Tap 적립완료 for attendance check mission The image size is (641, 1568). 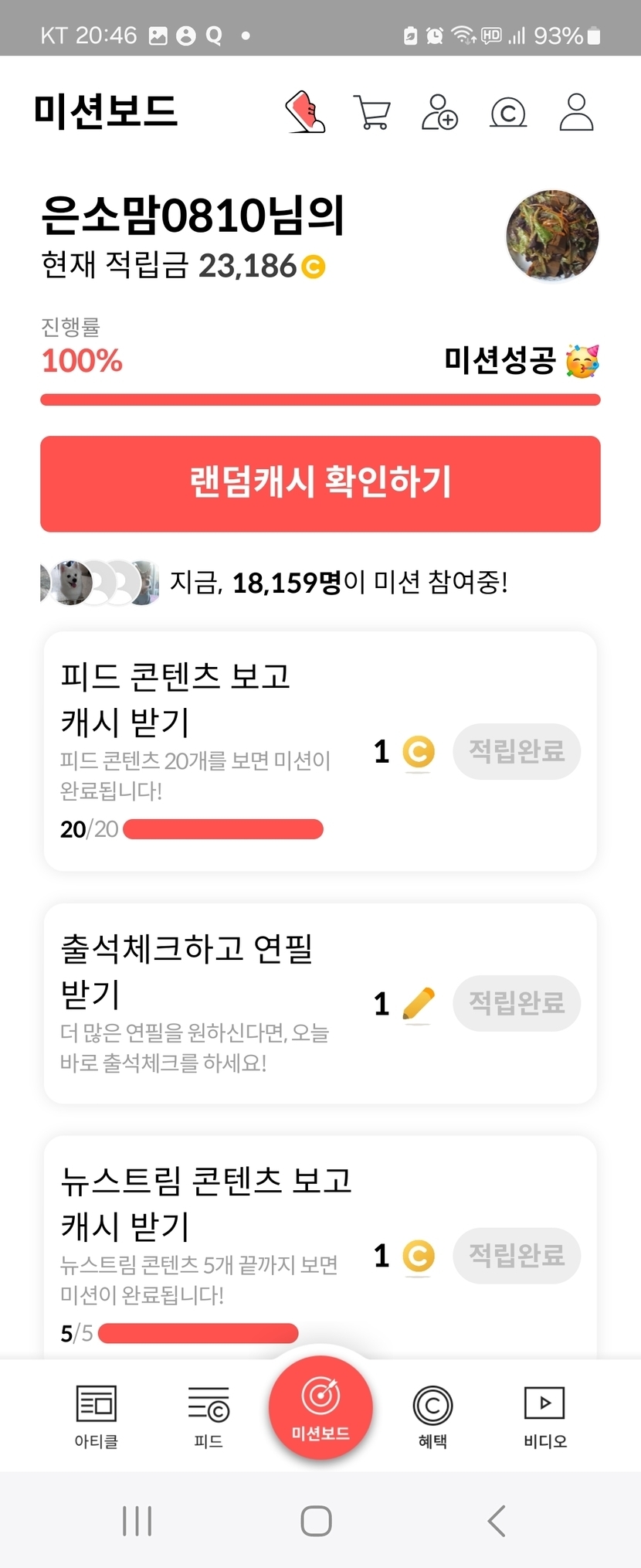coord(517,1003)
